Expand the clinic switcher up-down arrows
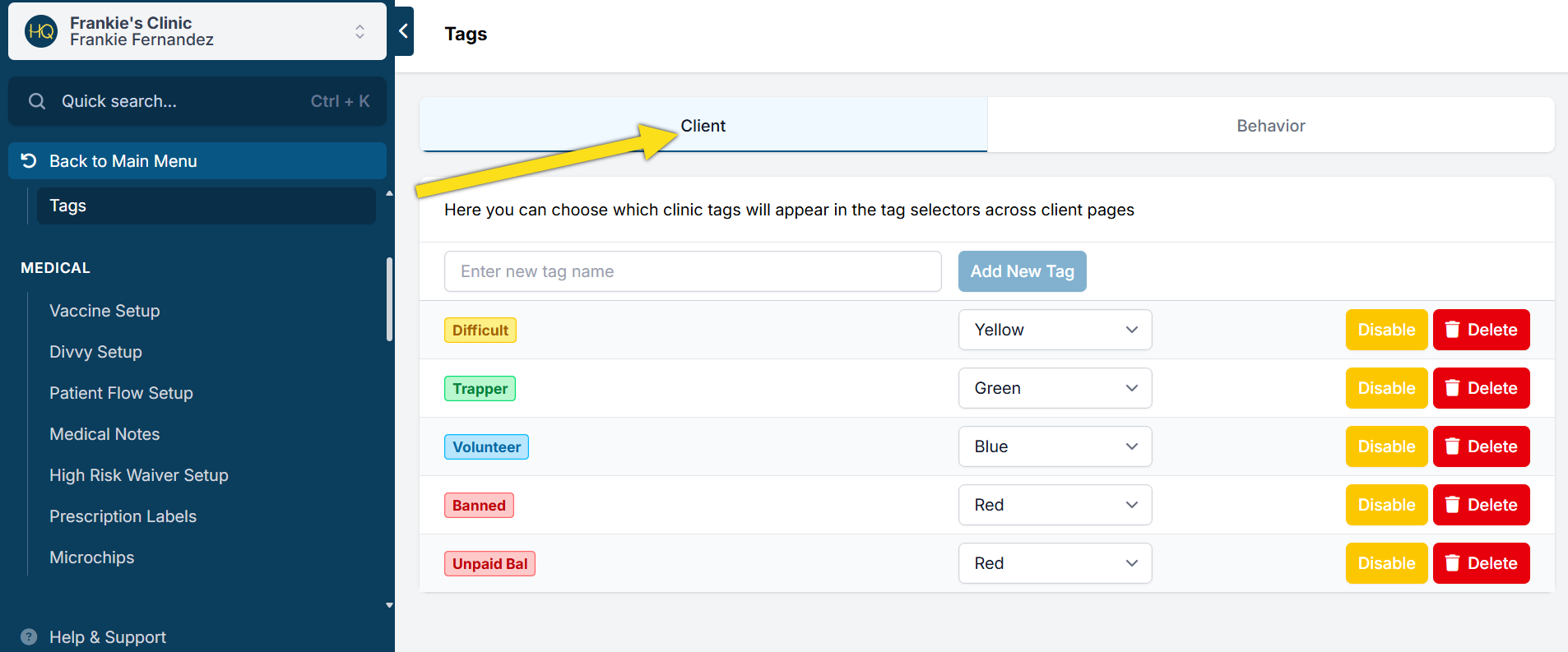This screenshot has width=1568, height=652. click(360, 32)
